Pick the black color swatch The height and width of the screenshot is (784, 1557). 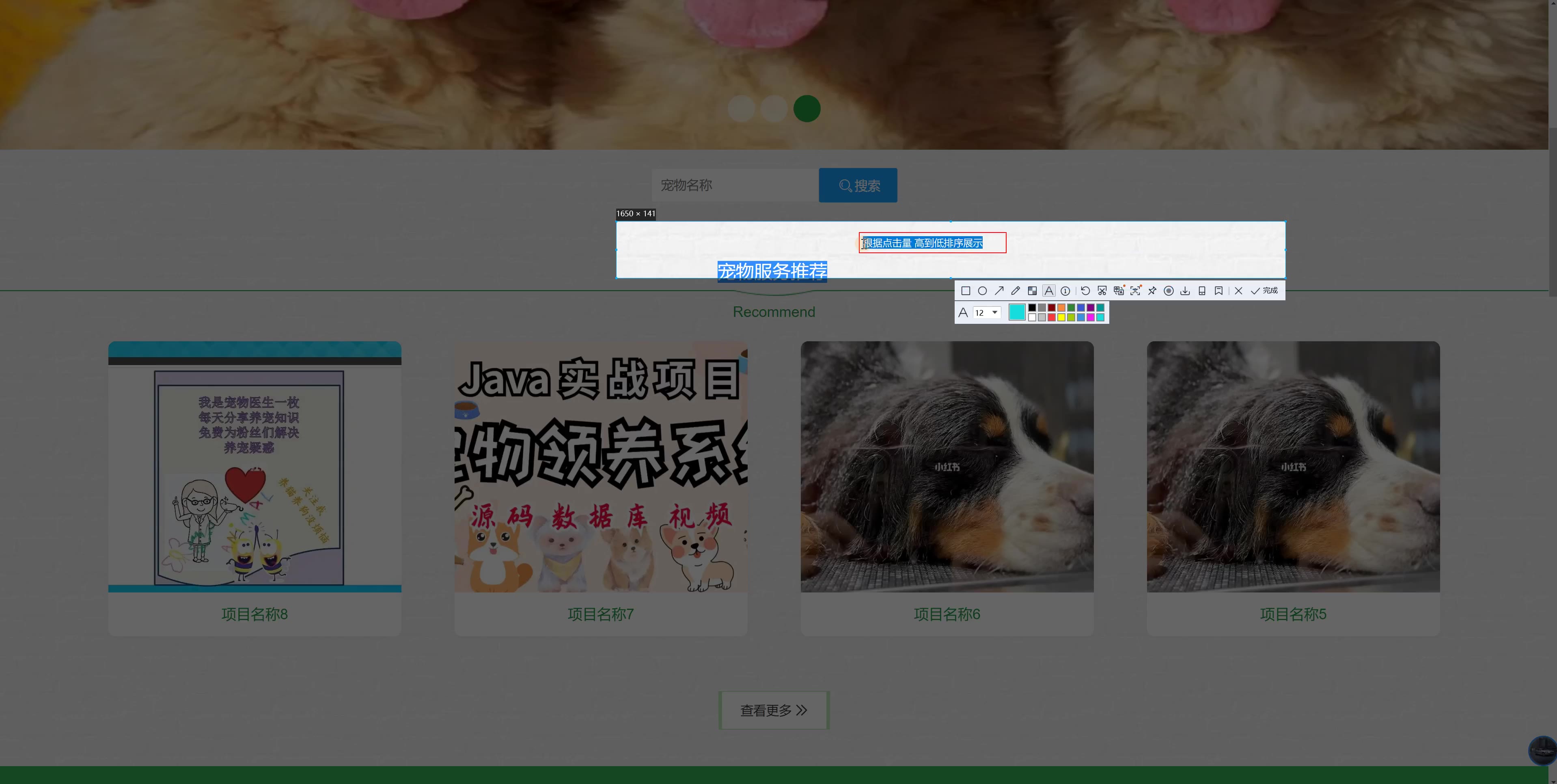pyautogui.click(x=1032, y=308)
